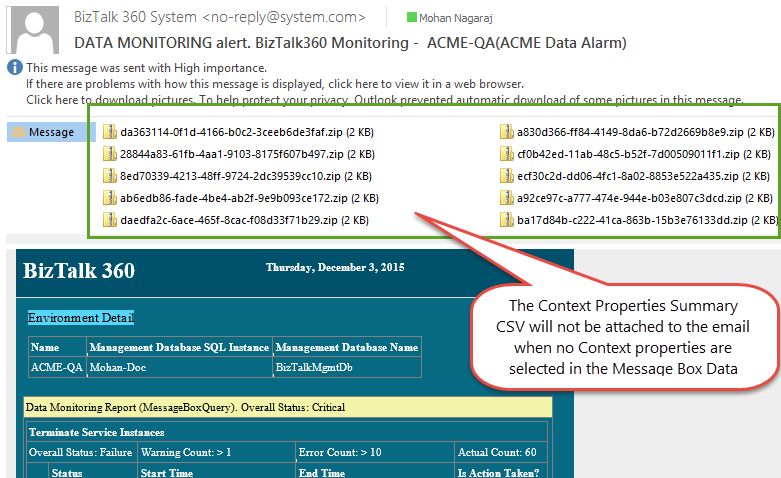The image size is (781, 478).
Task: Open attachment ba17d84b-c222-41ca-863b-15b3e76133dd.zip
Action: pos(648,220)
